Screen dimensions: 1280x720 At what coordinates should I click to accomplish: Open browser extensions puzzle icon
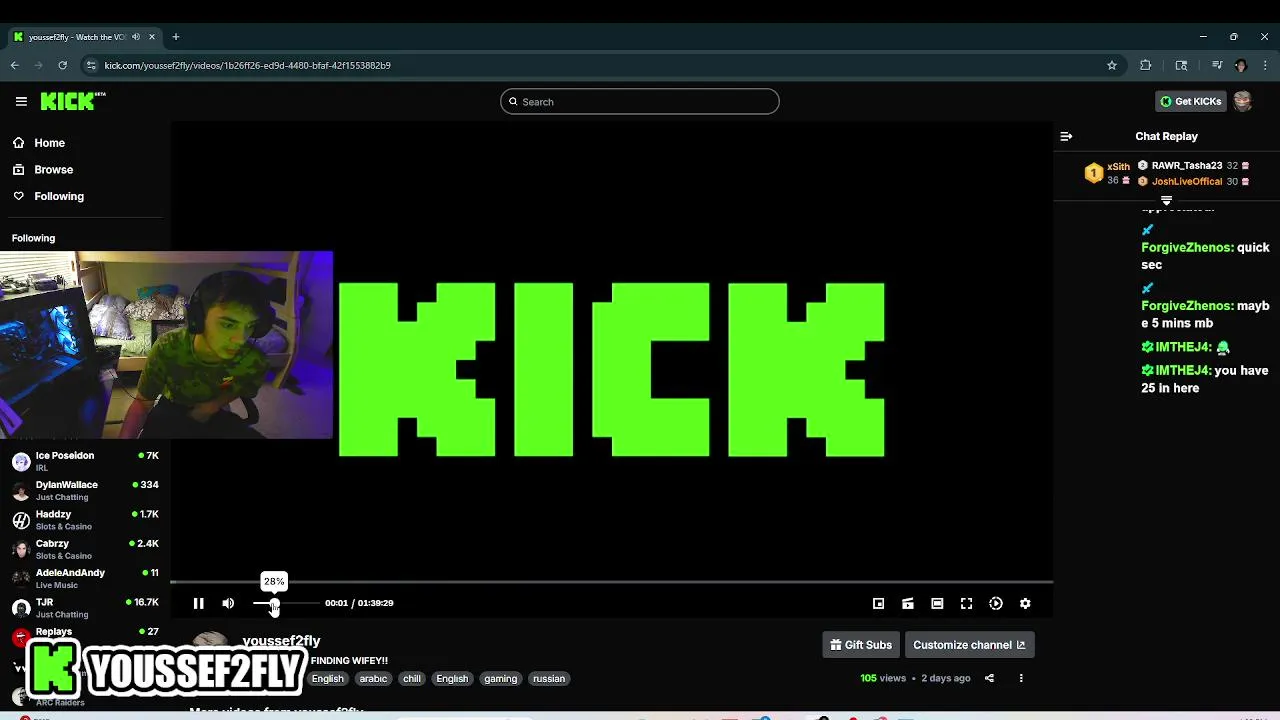pyautogui.click(x=1146, y=65)
